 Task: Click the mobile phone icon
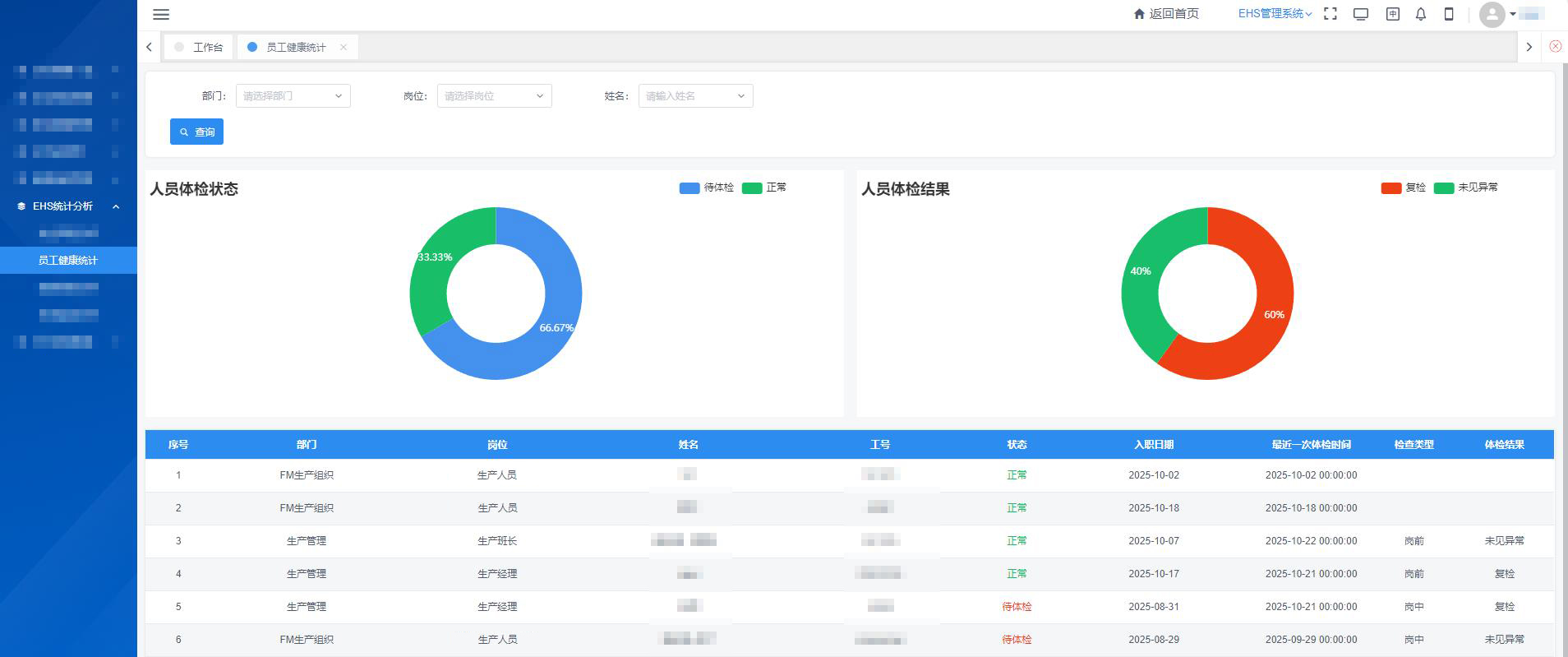1449,14
